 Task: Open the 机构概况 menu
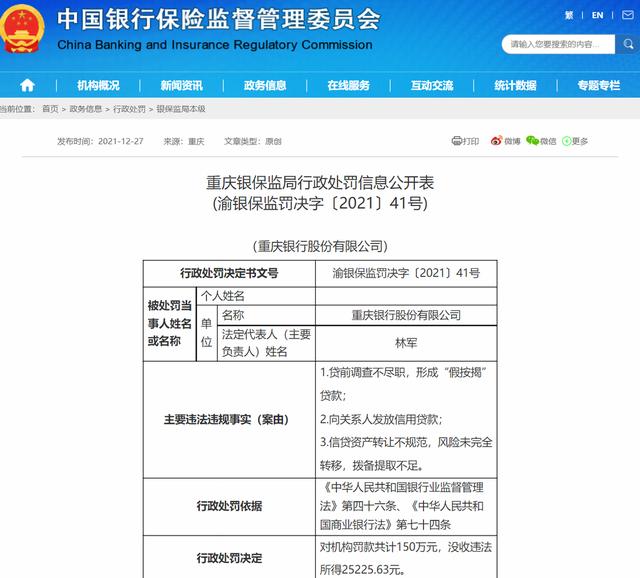click(98, 85)
